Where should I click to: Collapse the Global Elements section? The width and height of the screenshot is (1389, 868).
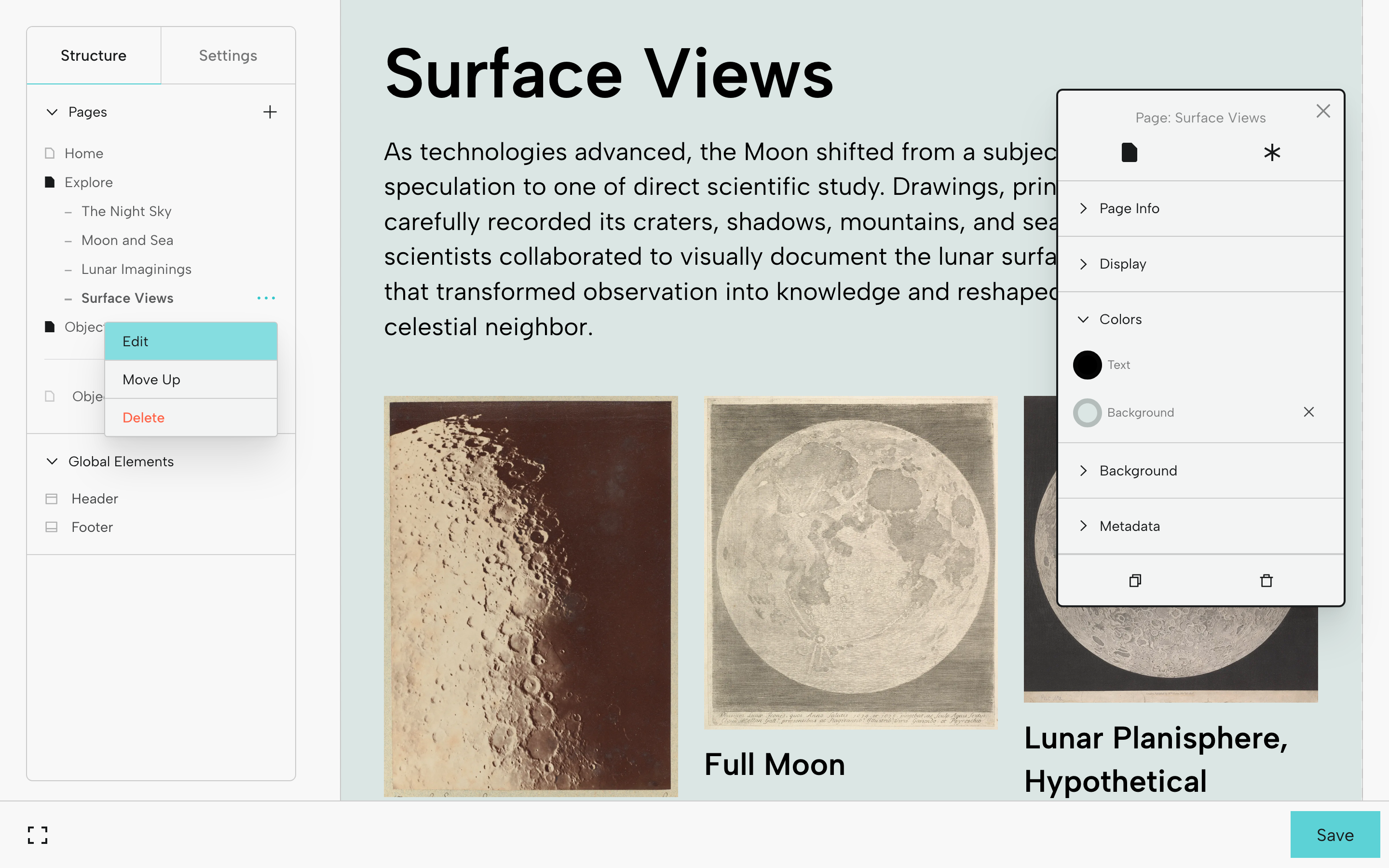pyautogui.click(x=52, y=461)
